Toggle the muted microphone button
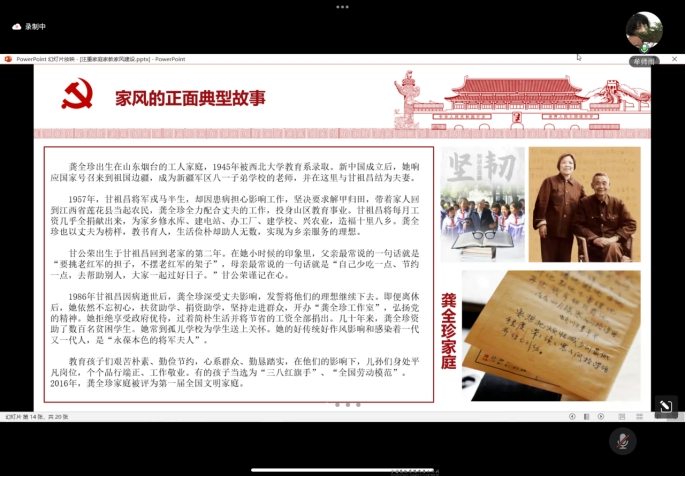Screen dimensions: 686x477 (x=622, y=441)
